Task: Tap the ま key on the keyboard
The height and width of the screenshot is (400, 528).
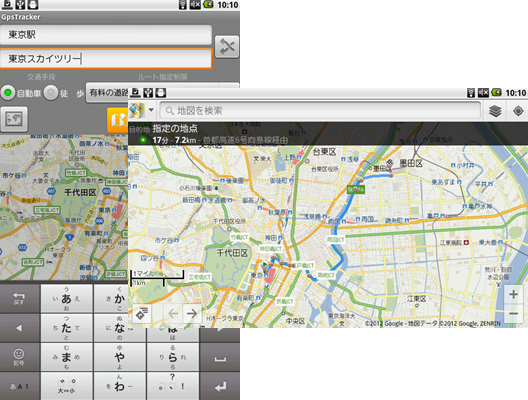Action: 66,357
